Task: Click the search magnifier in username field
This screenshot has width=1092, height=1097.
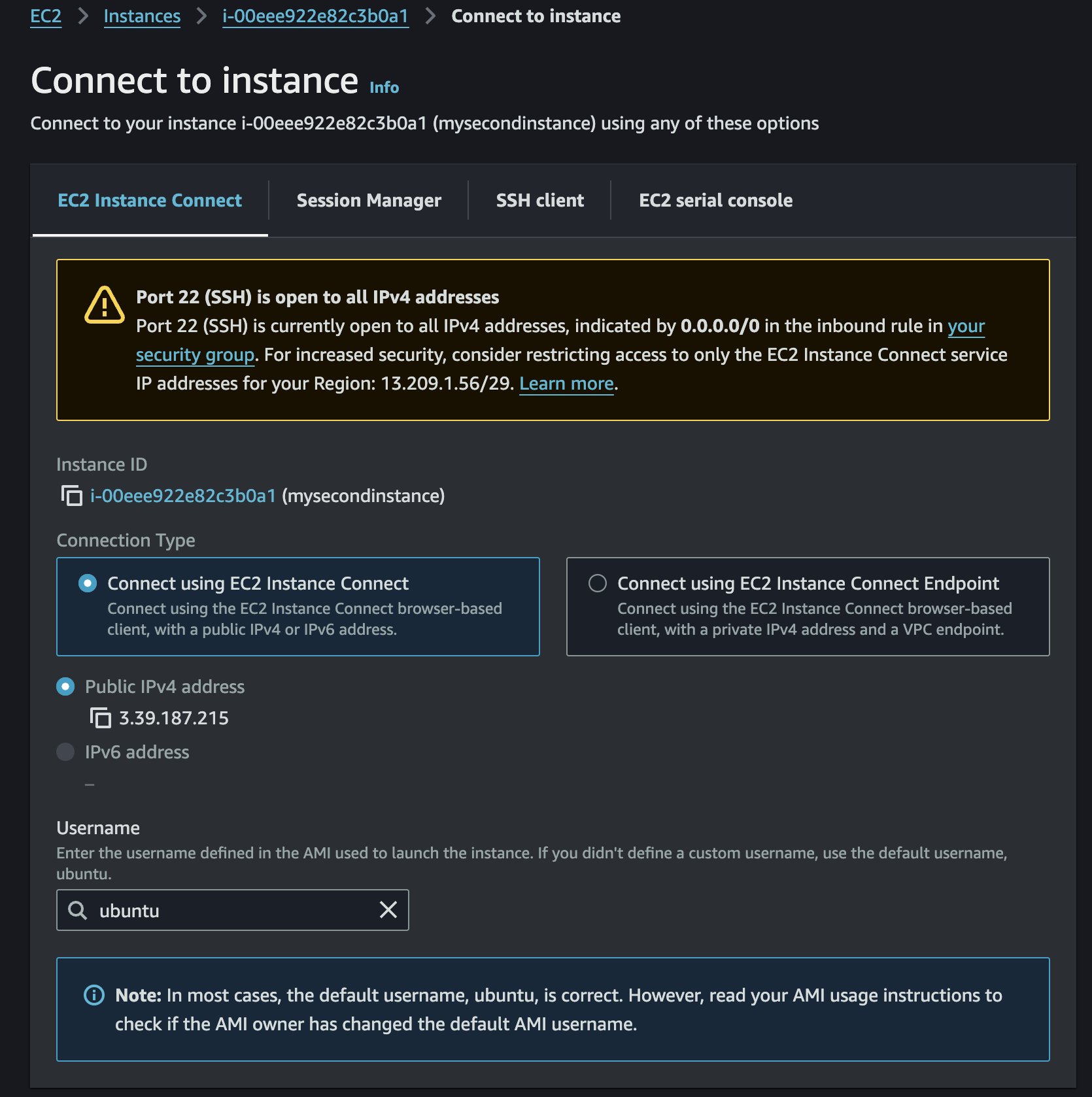Action: tap(78, 910)
